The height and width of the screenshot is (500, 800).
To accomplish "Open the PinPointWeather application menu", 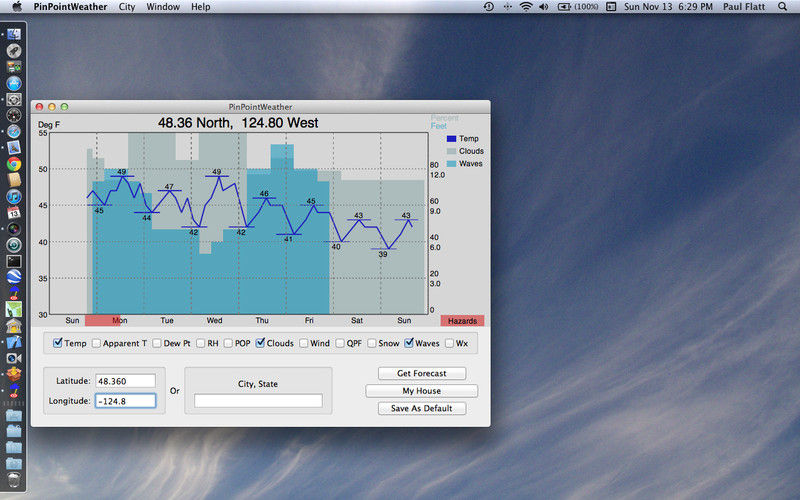I will pyautogui.click(x=70, y=7).
